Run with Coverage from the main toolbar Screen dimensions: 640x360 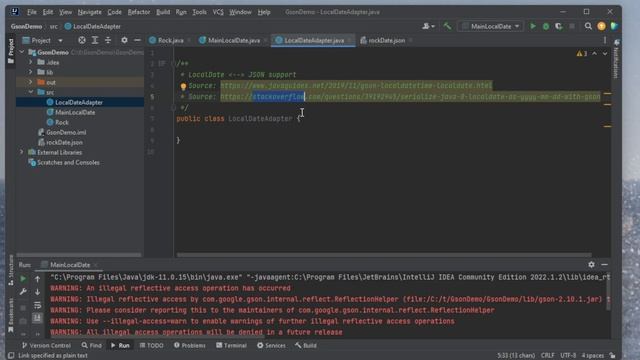click(558, 26)
